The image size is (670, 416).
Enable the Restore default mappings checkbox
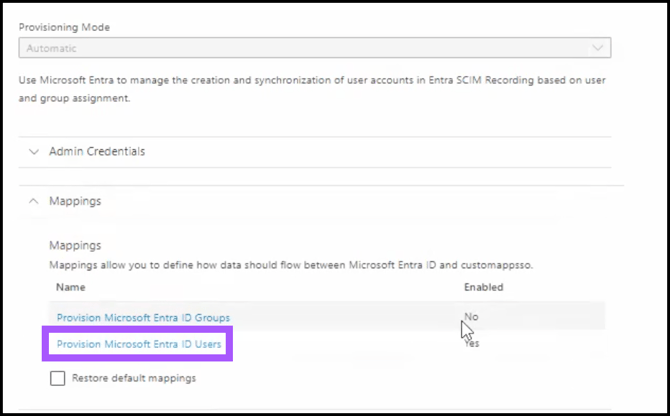pyautogui.click(x=57, y=378)
